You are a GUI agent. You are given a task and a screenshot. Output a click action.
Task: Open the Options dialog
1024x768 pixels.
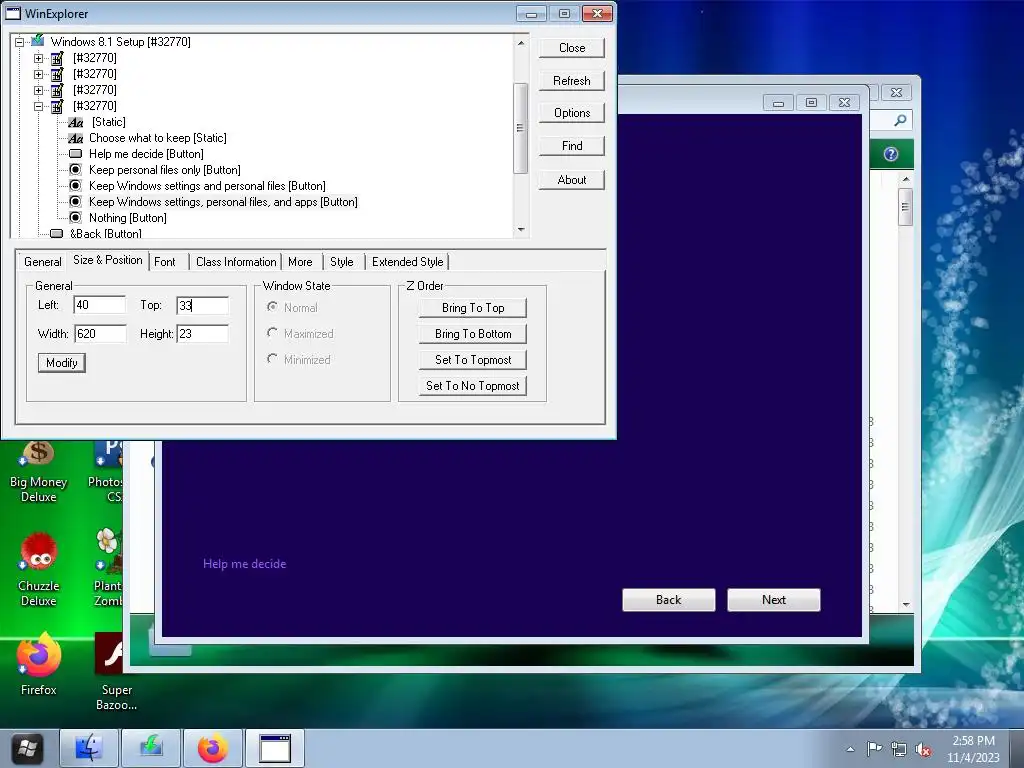click(x=571, y=113)
